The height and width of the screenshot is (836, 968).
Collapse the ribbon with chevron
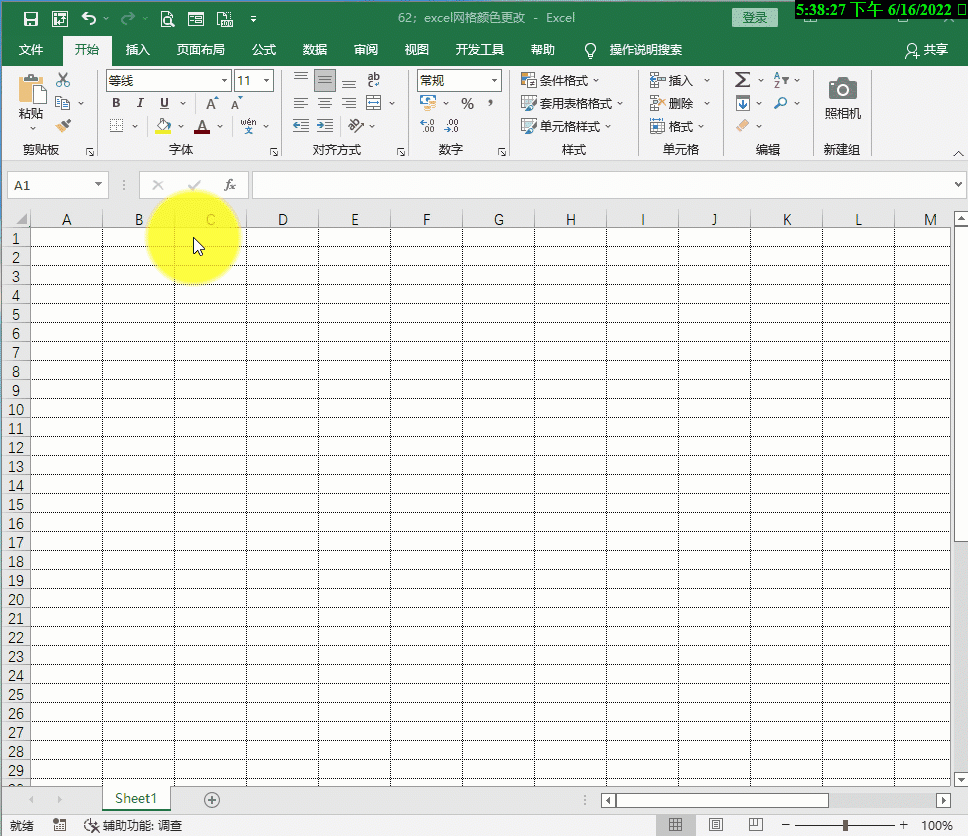[x=958, y=153]
